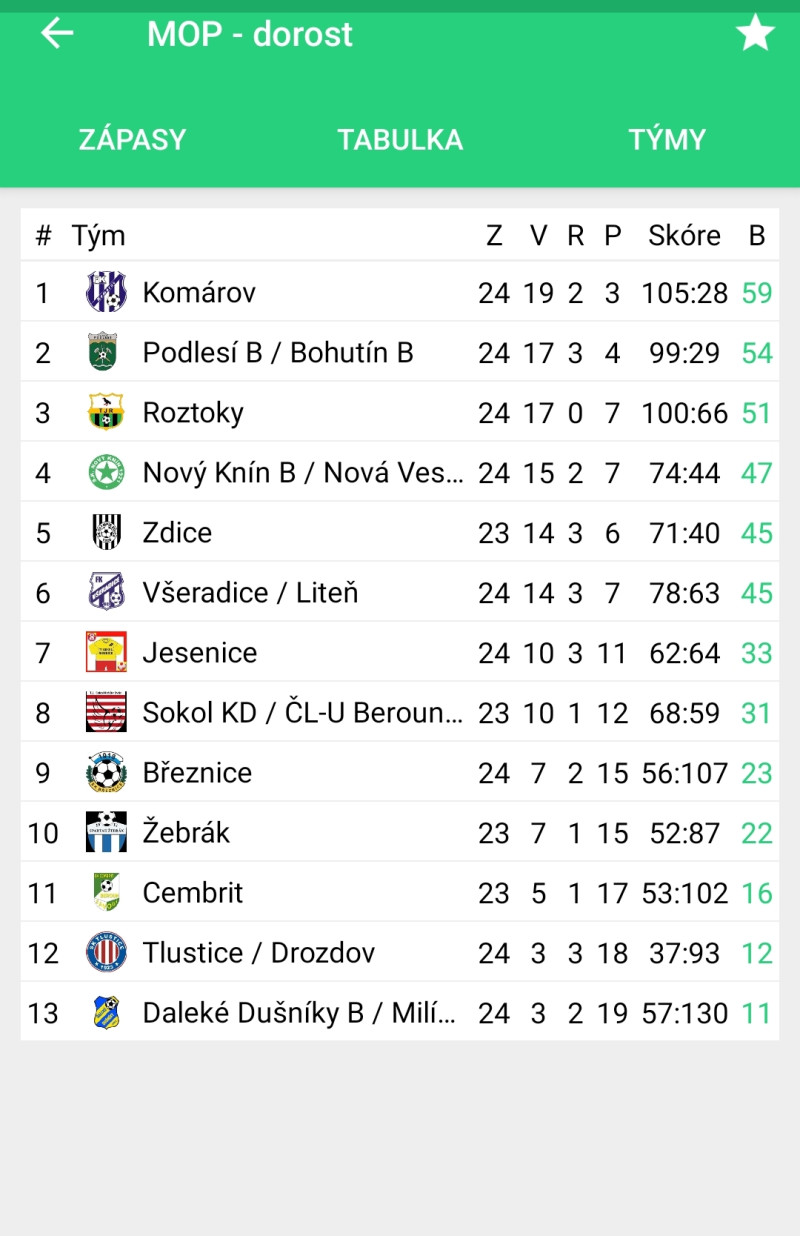This screenshot has height=1236, width=800.
Task: Switch to the TÝMY tab
Action: (x=667, y=139)
